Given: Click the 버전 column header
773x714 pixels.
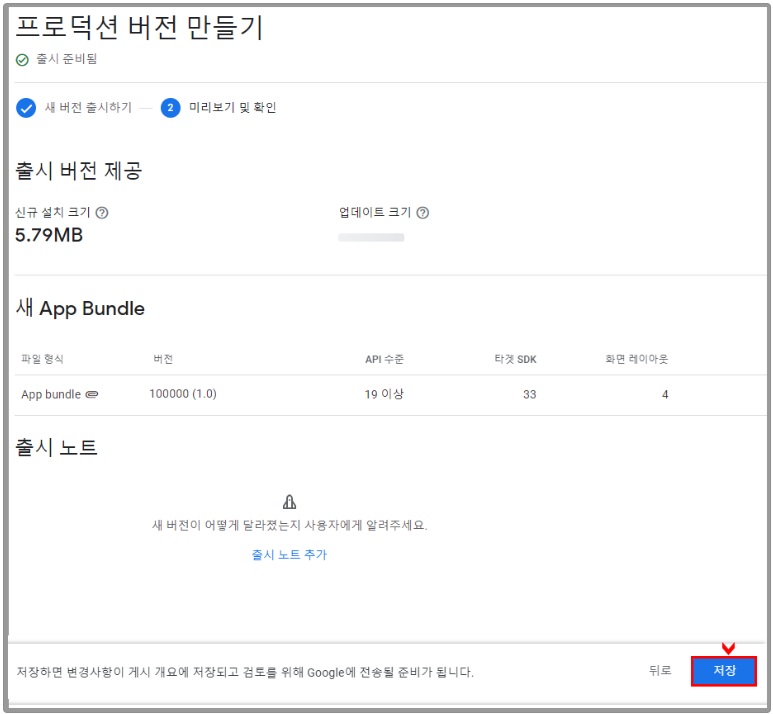Looking at the screenshot, I should pyautogui.click(x=163, y=359).
